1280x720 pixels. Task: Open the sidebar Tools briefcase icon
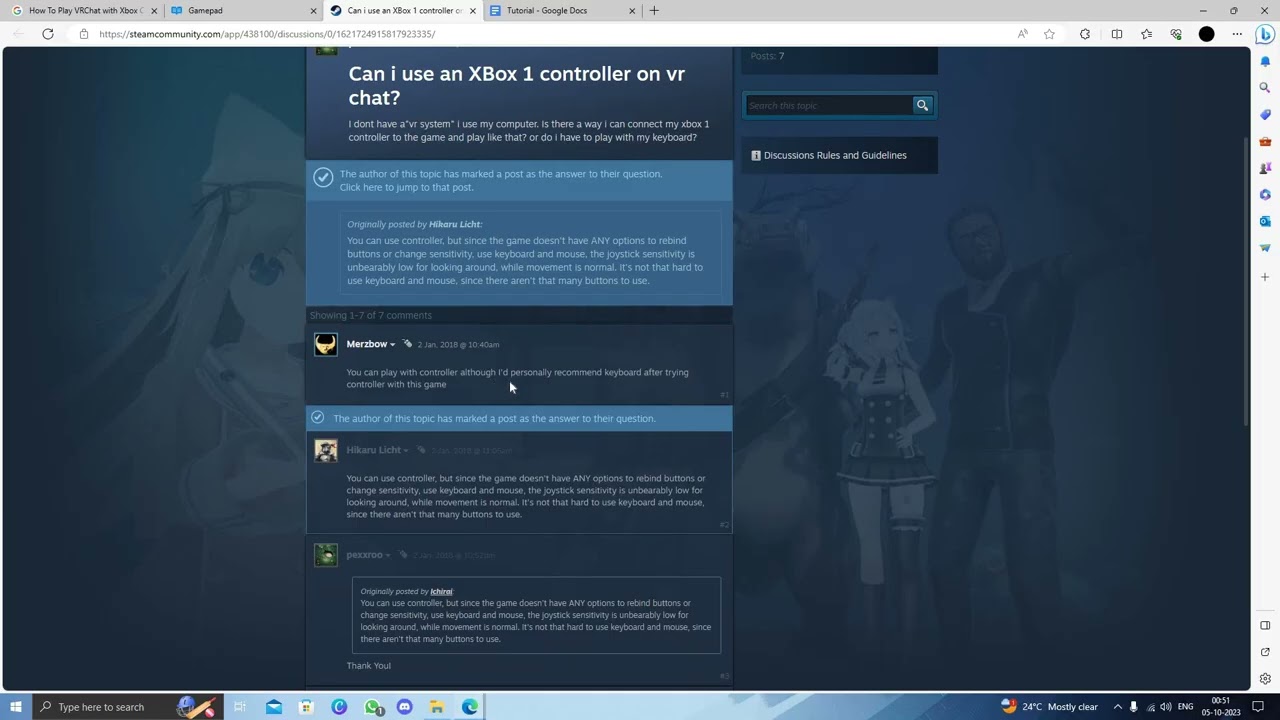click(1265, 142)
